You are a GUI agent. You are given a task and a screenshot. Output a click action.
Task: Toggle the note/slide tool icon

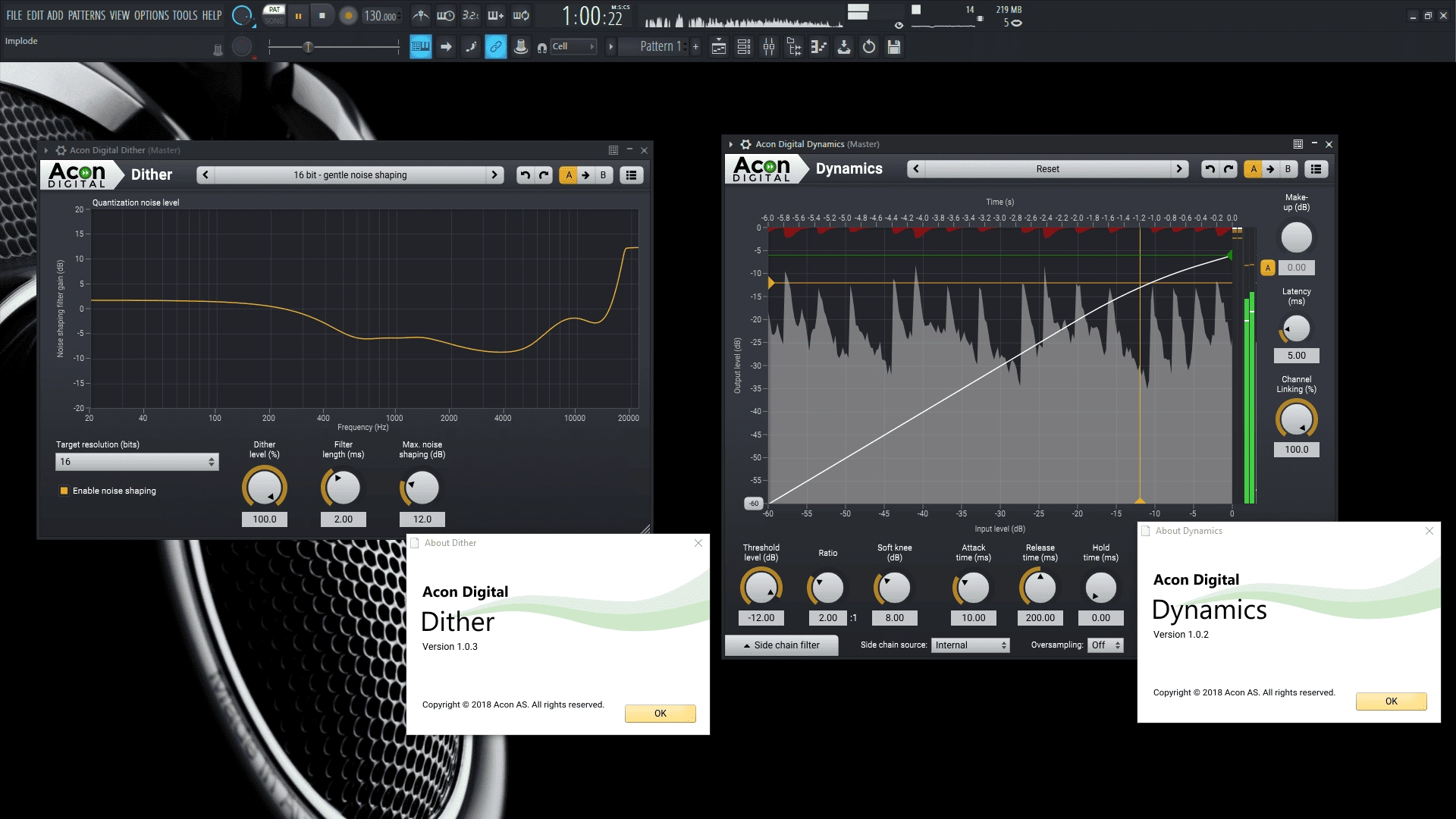pos(471,47)
